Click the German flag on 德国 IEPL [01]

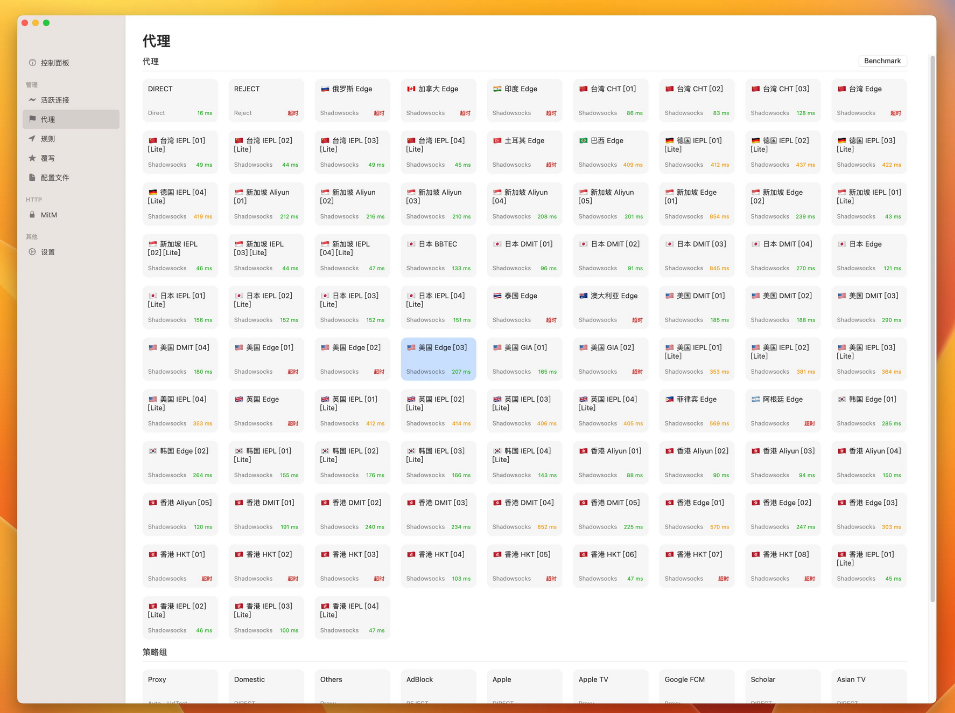coord(669,141)
